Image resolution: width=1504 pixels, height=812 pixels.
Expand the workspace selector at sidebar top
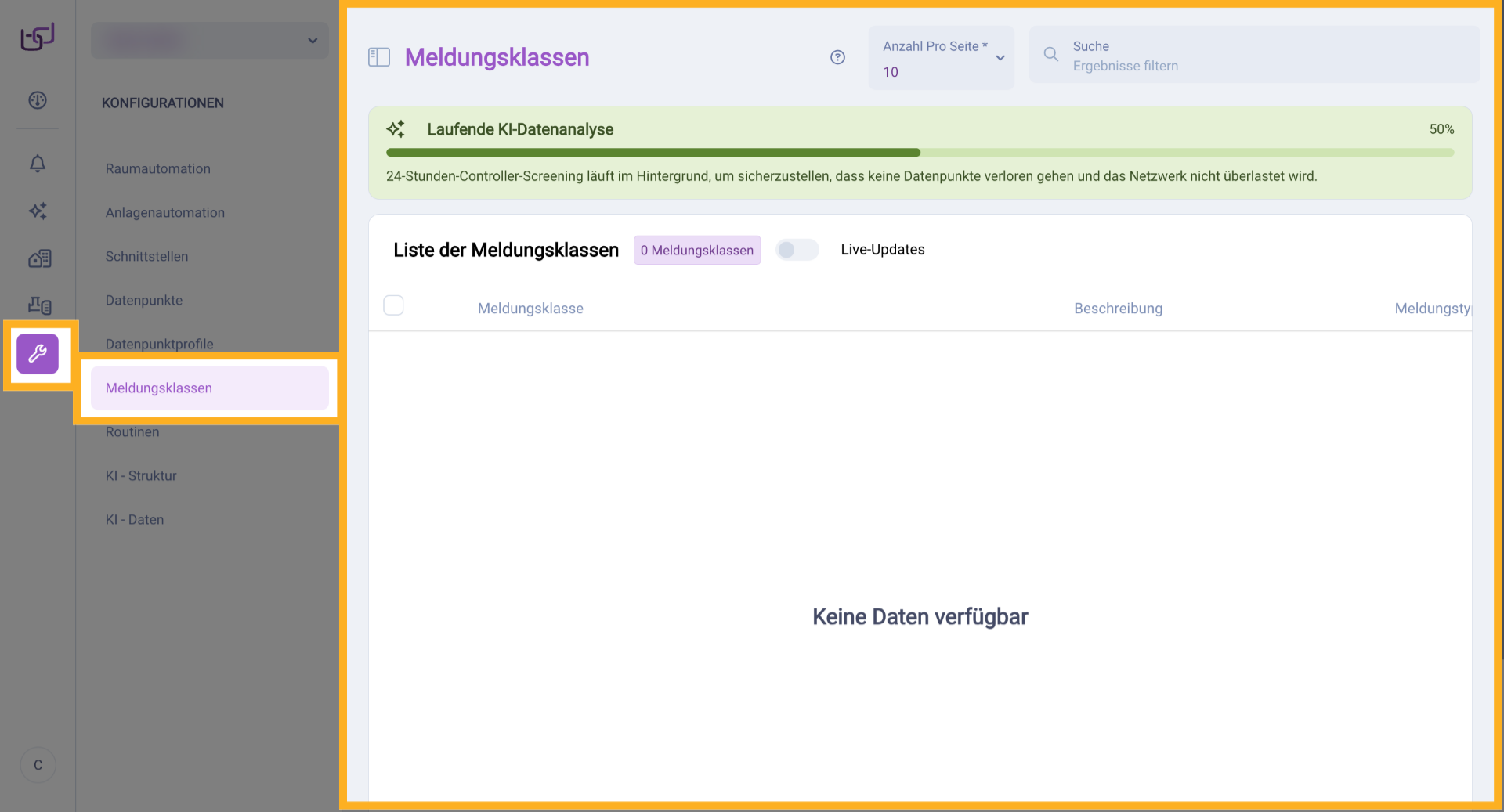click(x=209, y=40)
